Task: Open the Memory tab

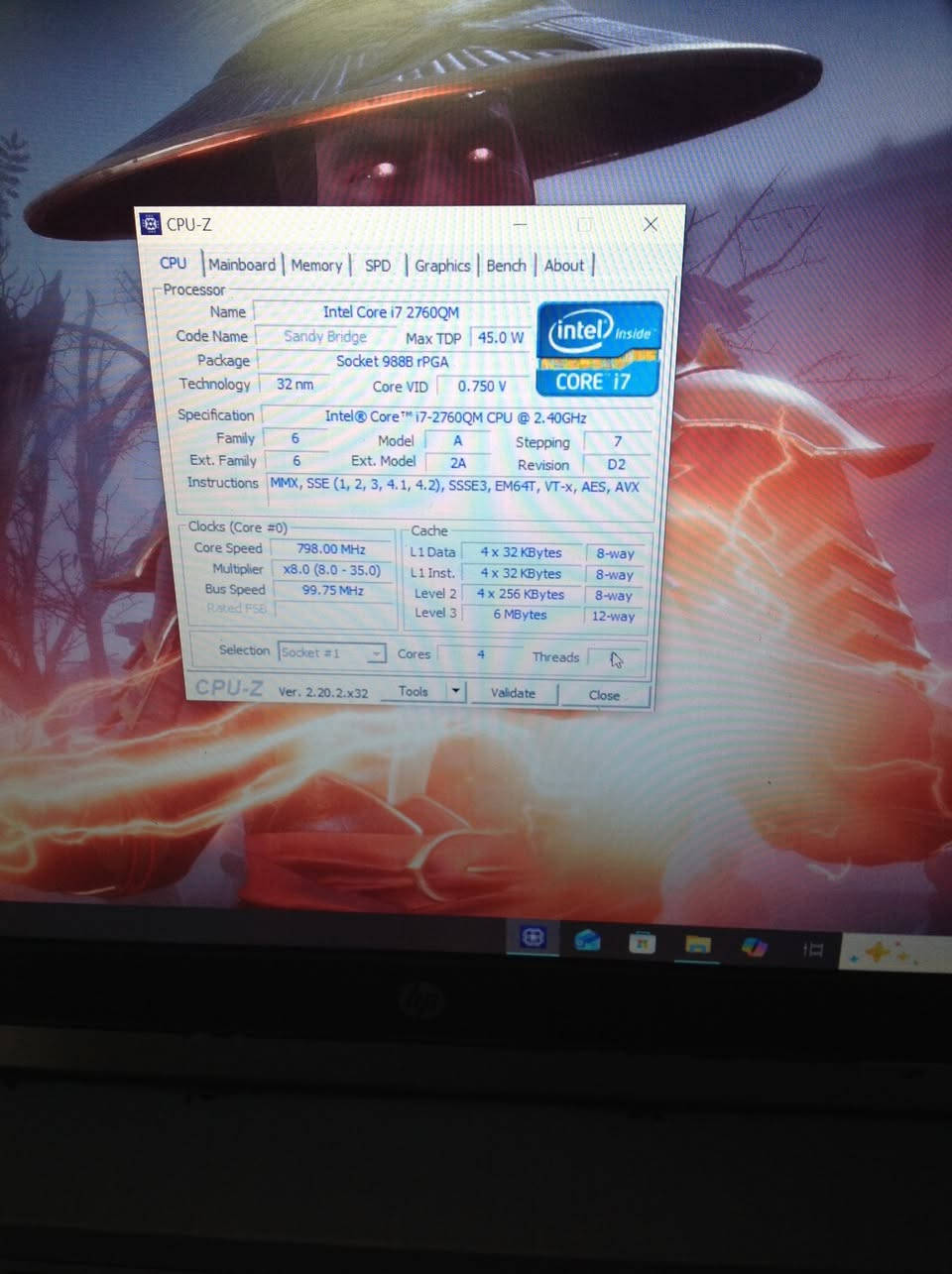Action: point(316,266)
